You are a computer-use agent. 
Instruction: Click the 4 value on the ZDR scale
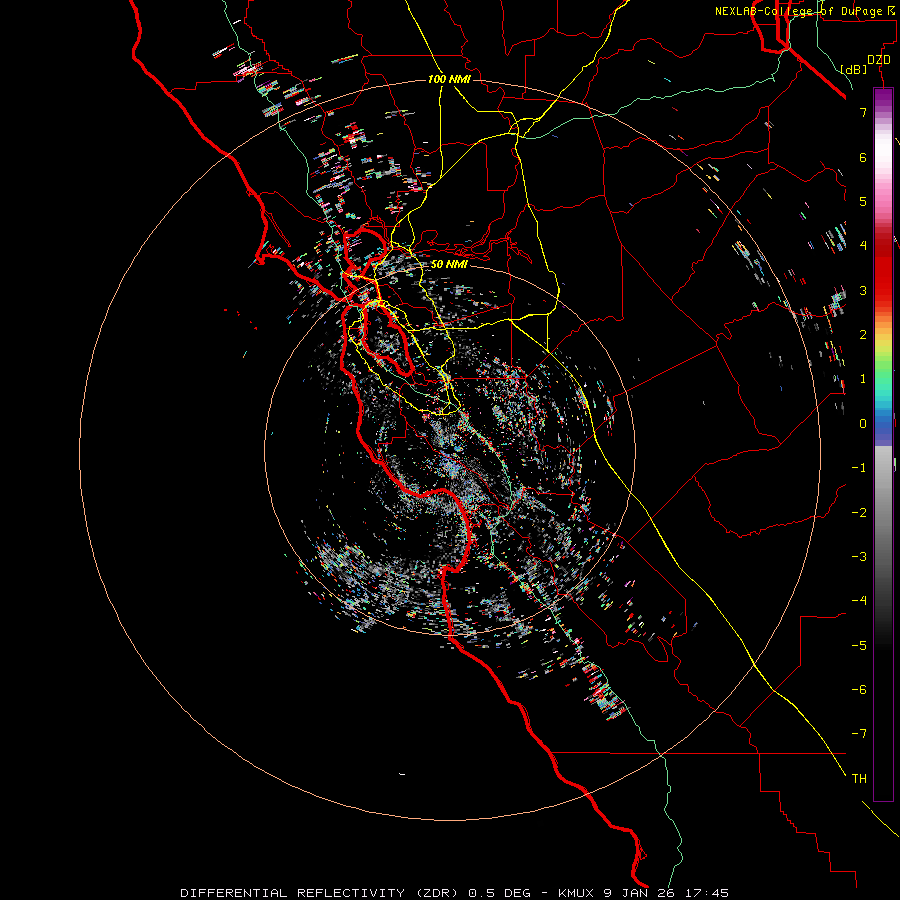pos(863,246)
